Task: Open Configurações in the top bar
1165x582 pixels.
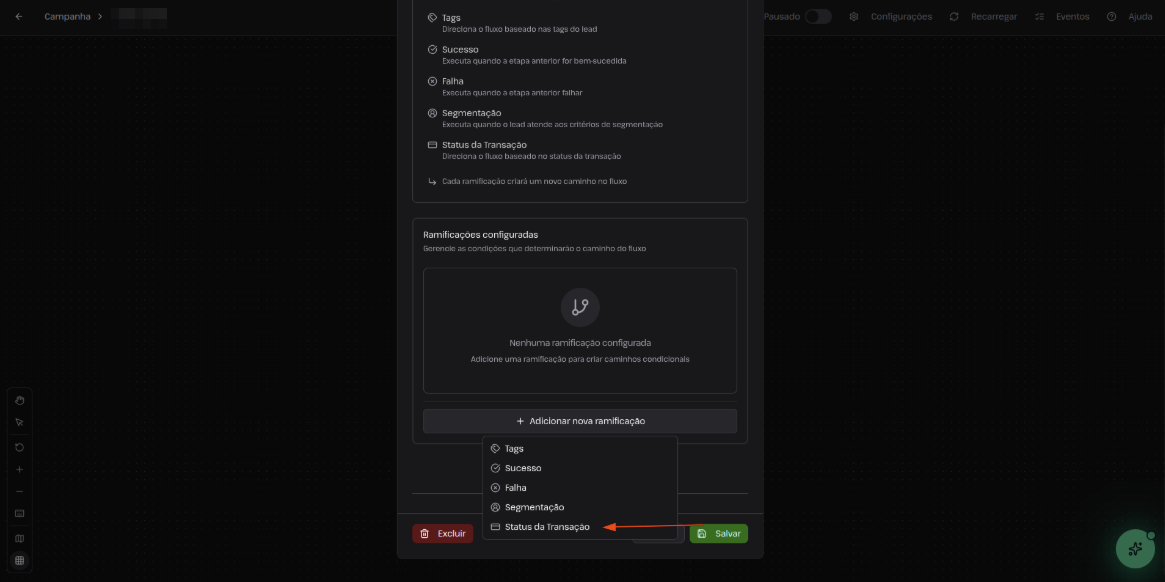Action: click(891, 17)
